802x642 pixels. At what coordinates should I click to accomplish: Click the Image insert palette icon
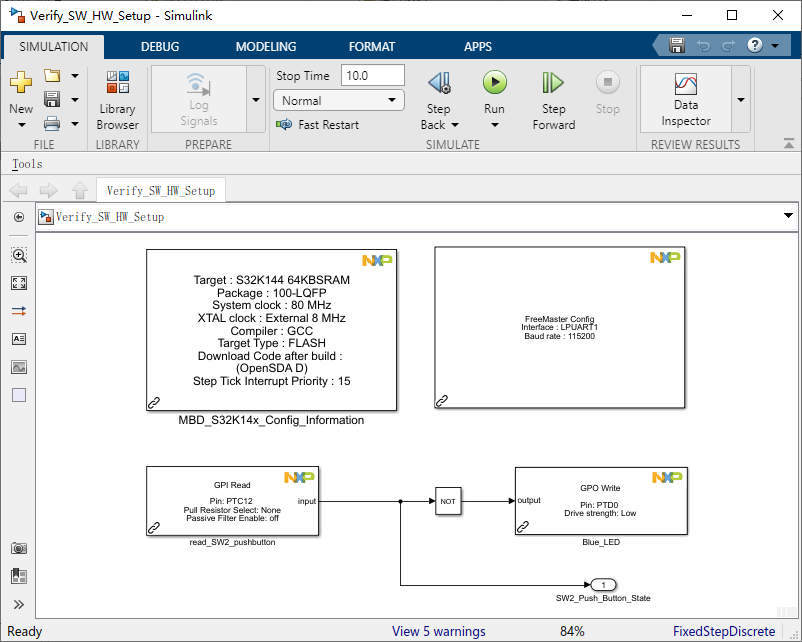[x=19, y=367]
